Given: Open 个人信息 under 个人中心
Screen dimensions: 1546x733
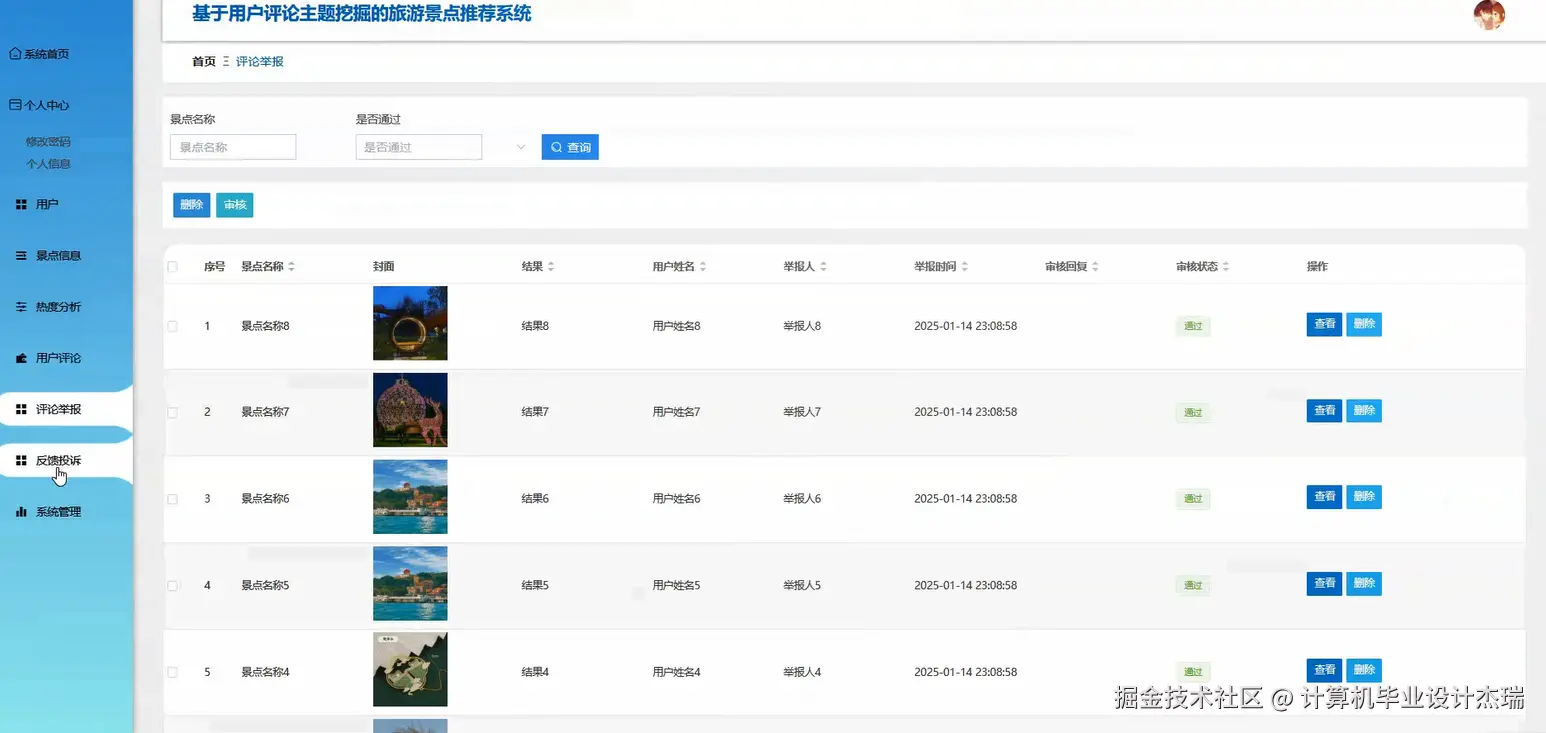Looking at the screenshot, I should (48, 164).
